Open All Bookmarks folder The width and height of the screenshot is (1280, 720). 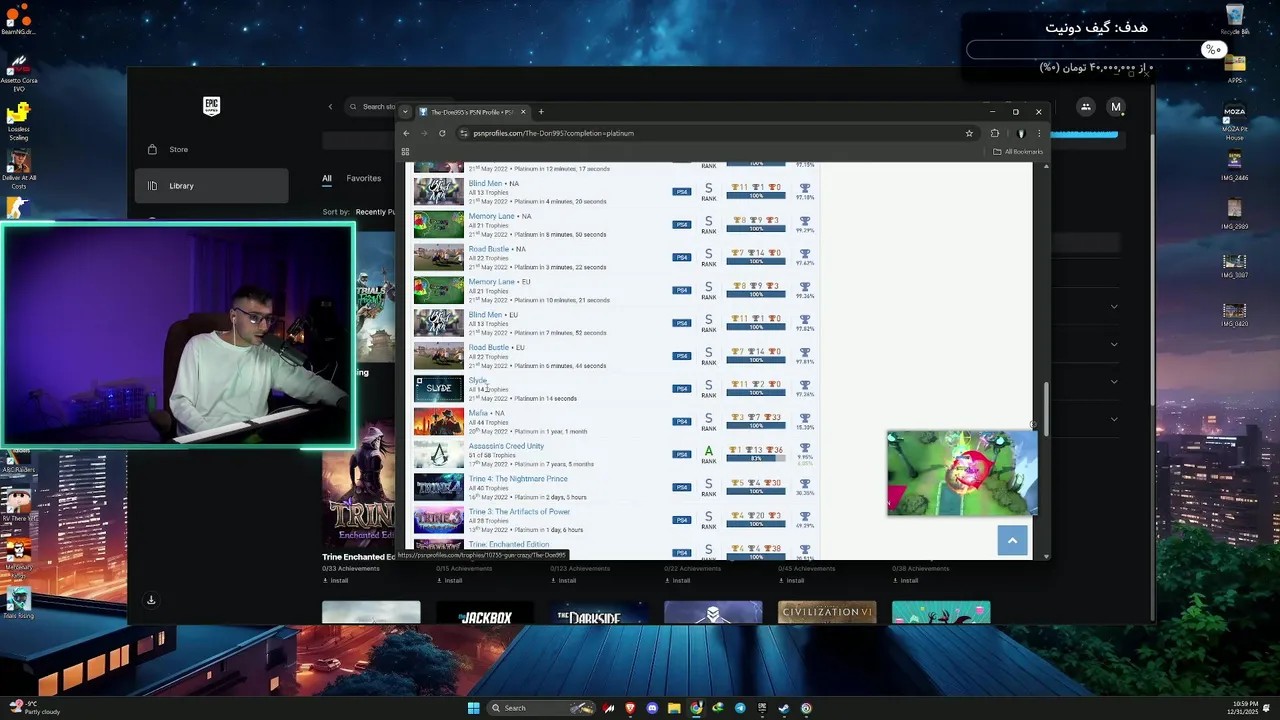click(1018, 152)
